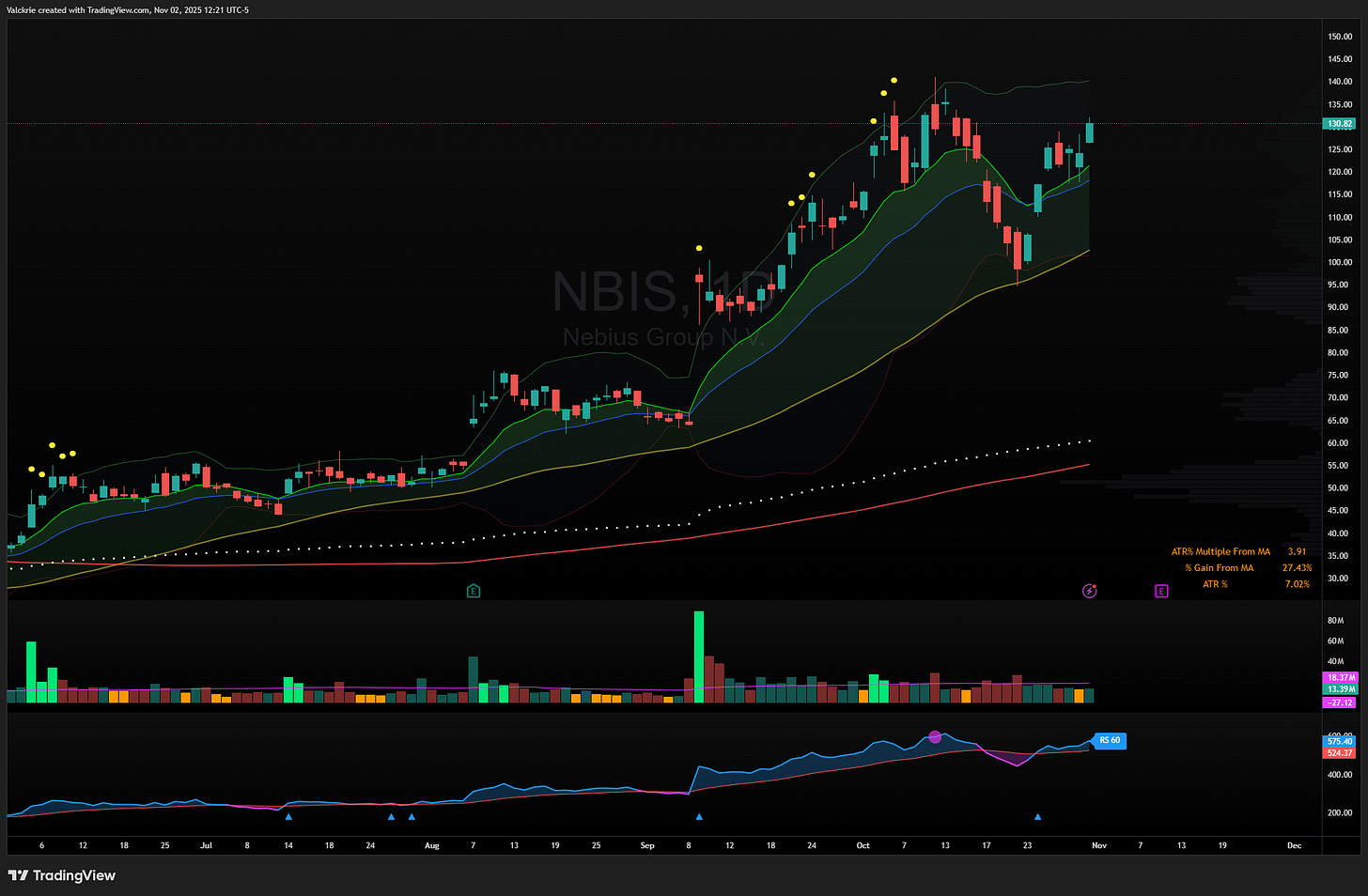Click the Dec label on date axis
1368x896 pixels.
pos(1295,845)
